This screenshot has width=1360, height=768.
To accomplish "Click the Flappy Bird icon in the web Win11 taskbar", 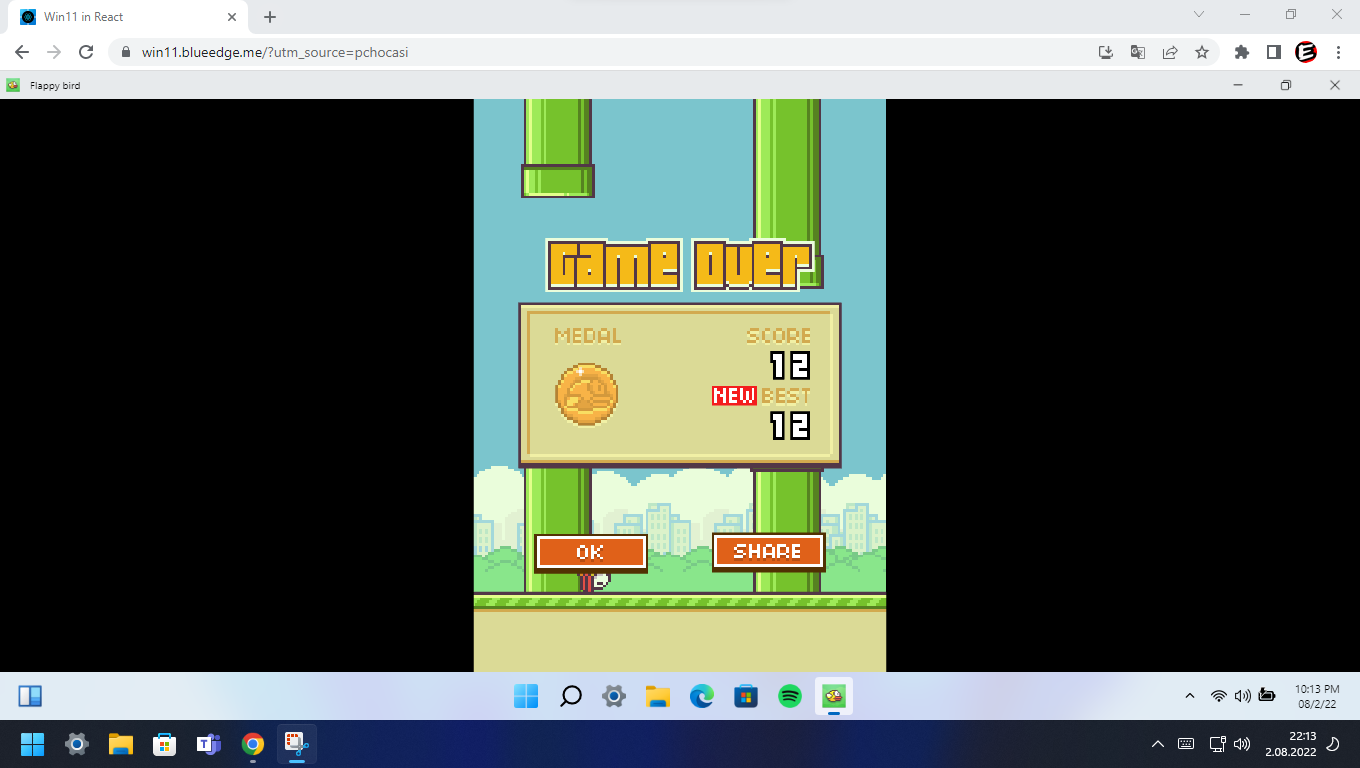I will [833, 696].
